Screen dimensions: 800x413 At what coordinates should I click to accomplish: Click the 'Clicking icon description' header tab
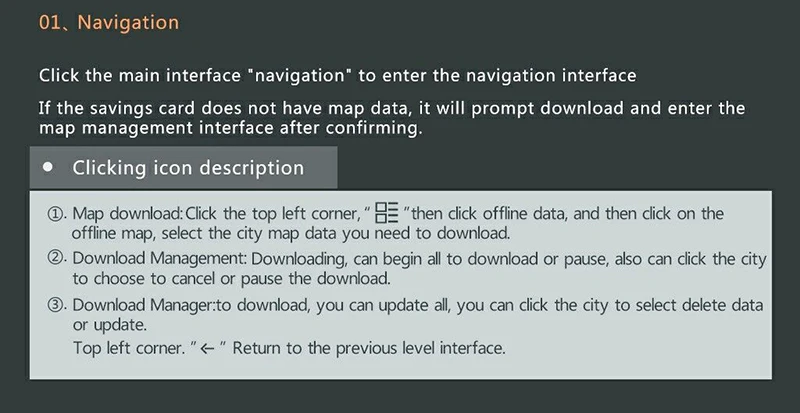tap(184, 167)
